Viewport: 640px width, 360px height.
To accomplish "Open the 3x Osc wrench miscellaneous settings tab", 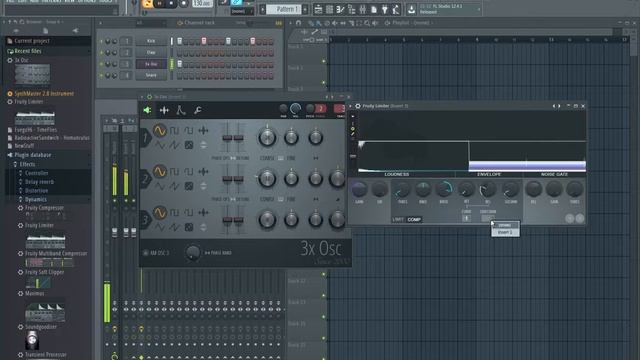I will click(x=198, y=110).
